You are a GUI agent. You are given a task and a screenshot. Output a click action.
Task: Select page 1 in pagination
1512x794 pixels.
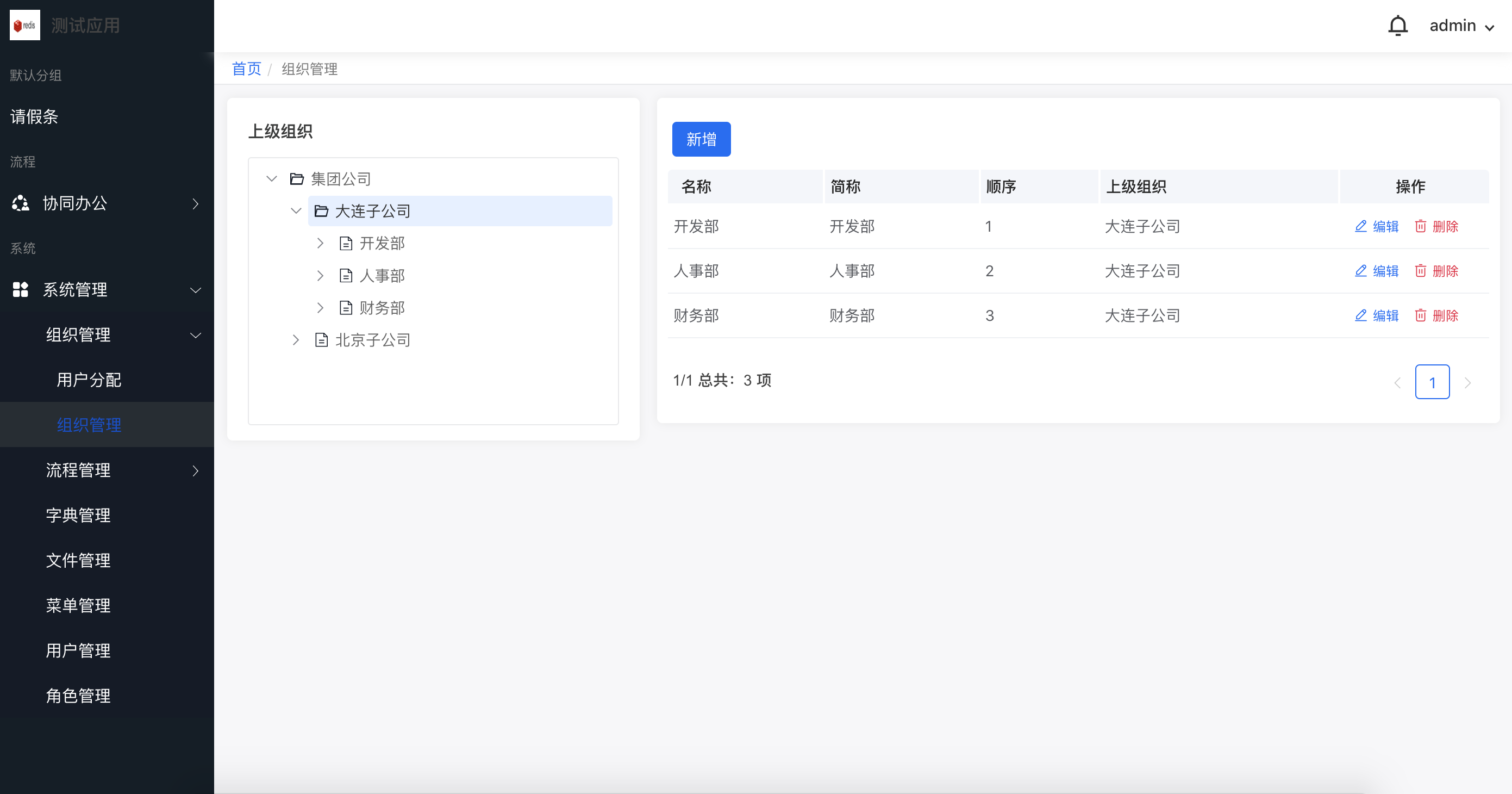(1432, 382)
